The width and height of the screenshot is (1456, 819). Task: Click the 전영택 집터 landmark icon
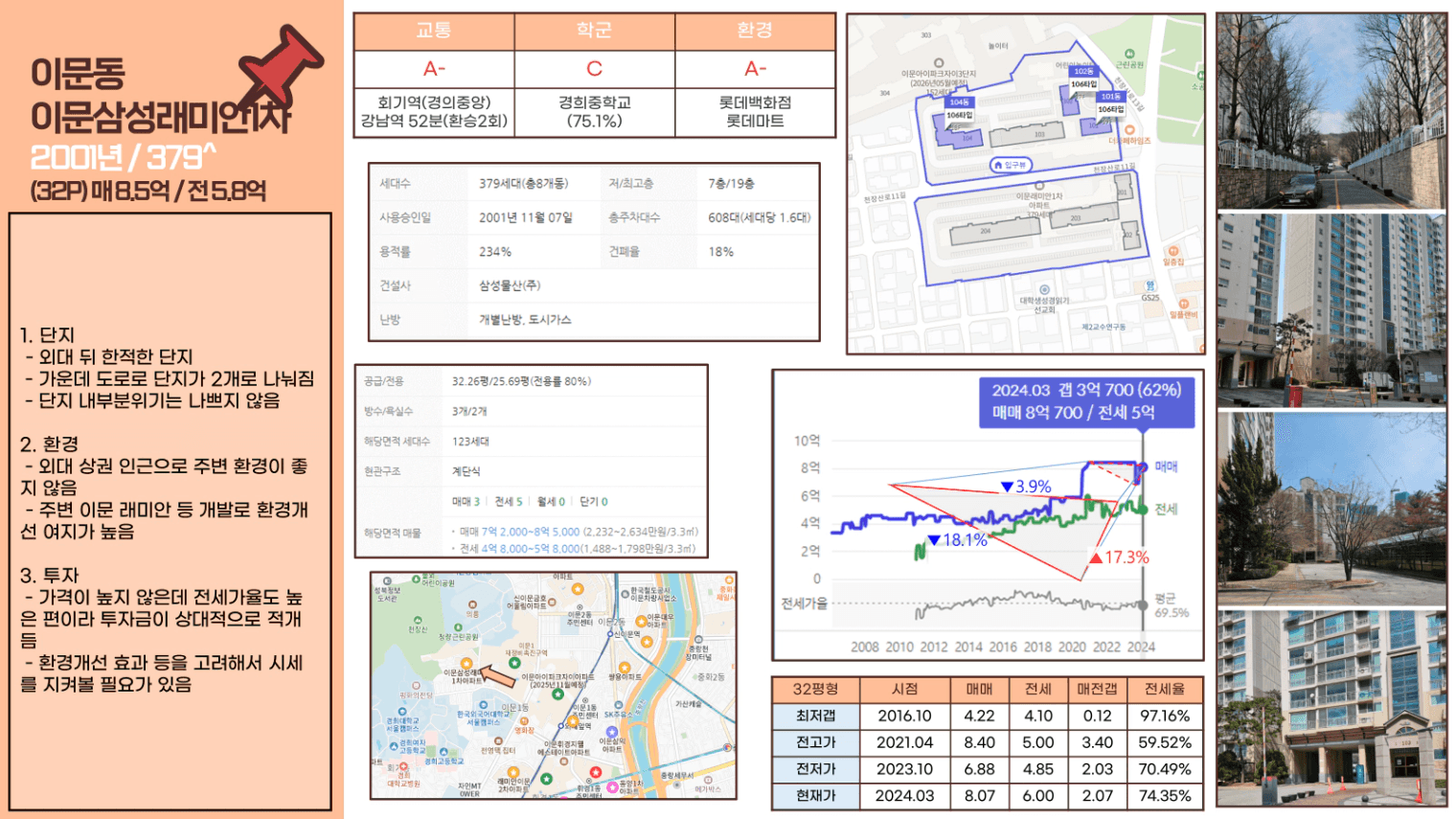click(499, 740)
